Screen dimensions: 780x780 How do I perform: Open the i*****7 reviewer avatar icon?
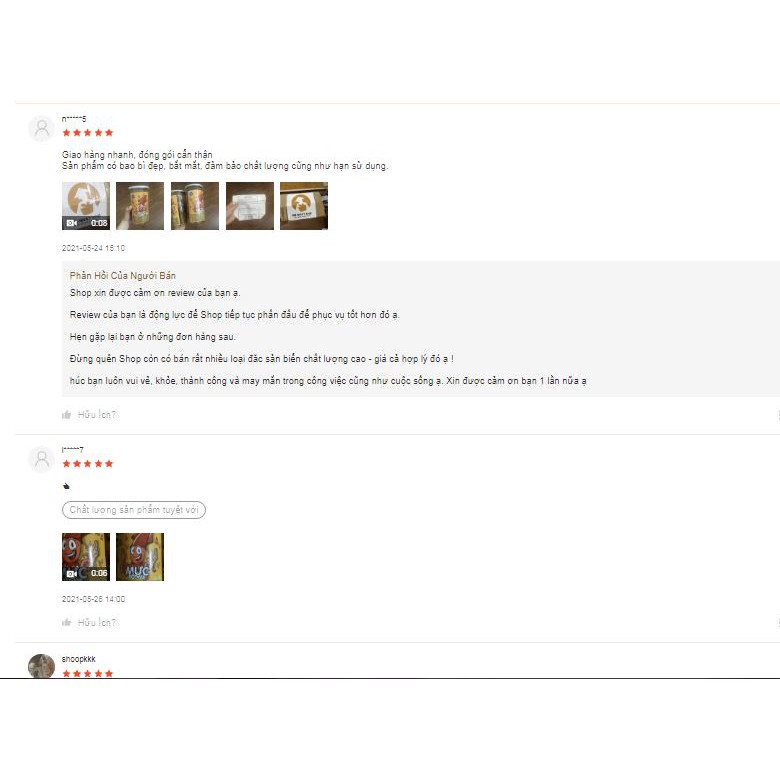tap(42, 459)
